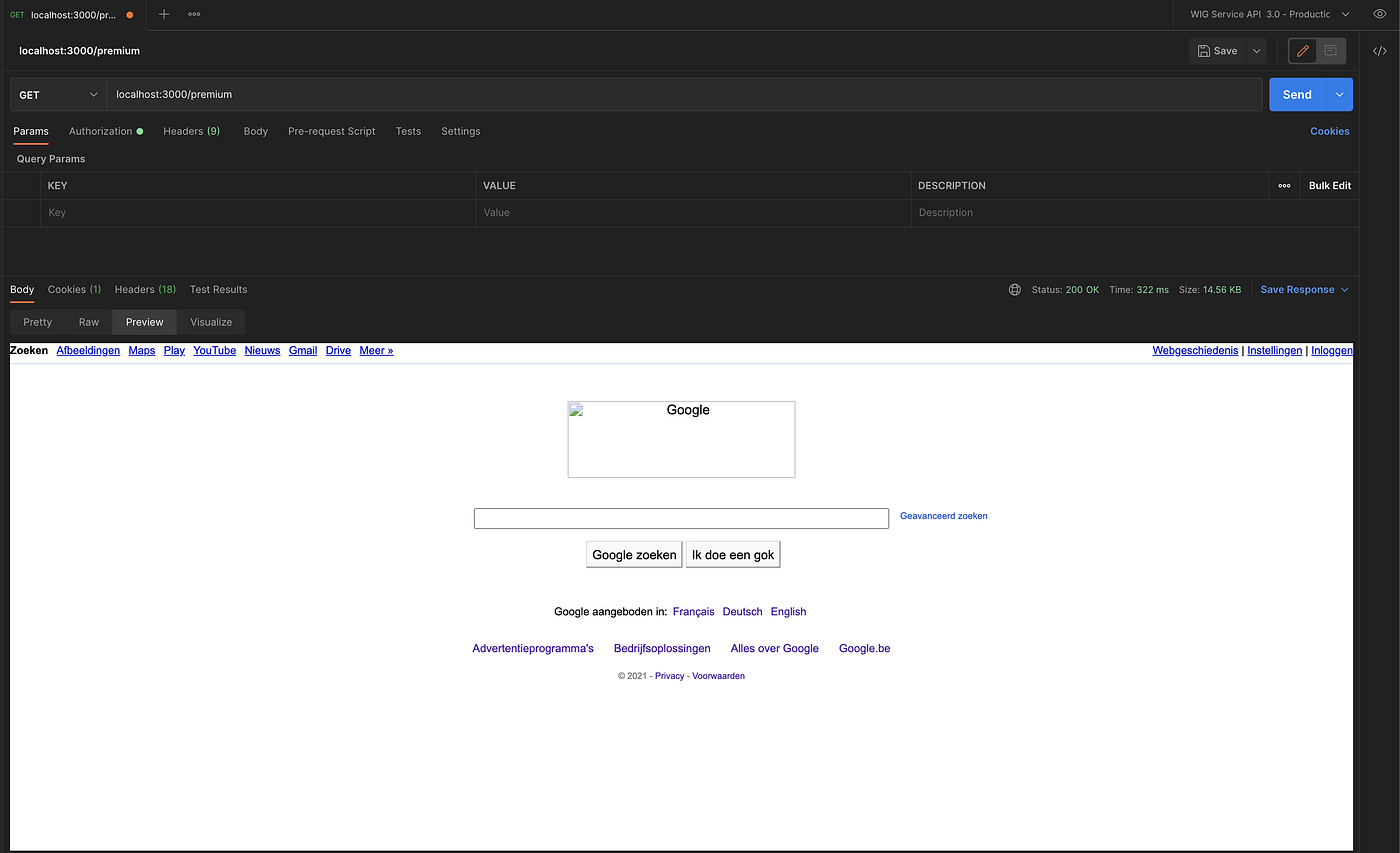Open the Instellingen link
This screenshot has height=853, width=1400.
pos(1275,351)
